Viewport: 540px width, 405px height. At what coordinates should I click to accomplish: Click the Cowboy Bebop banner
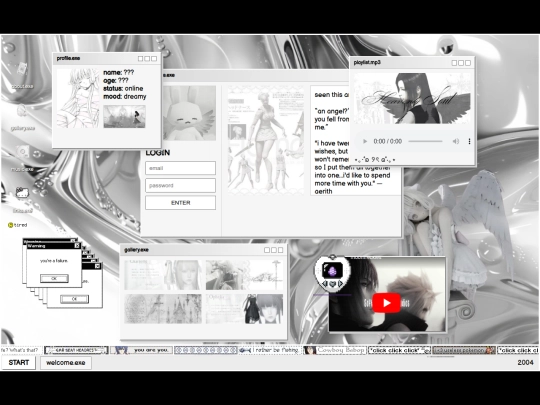334,350
